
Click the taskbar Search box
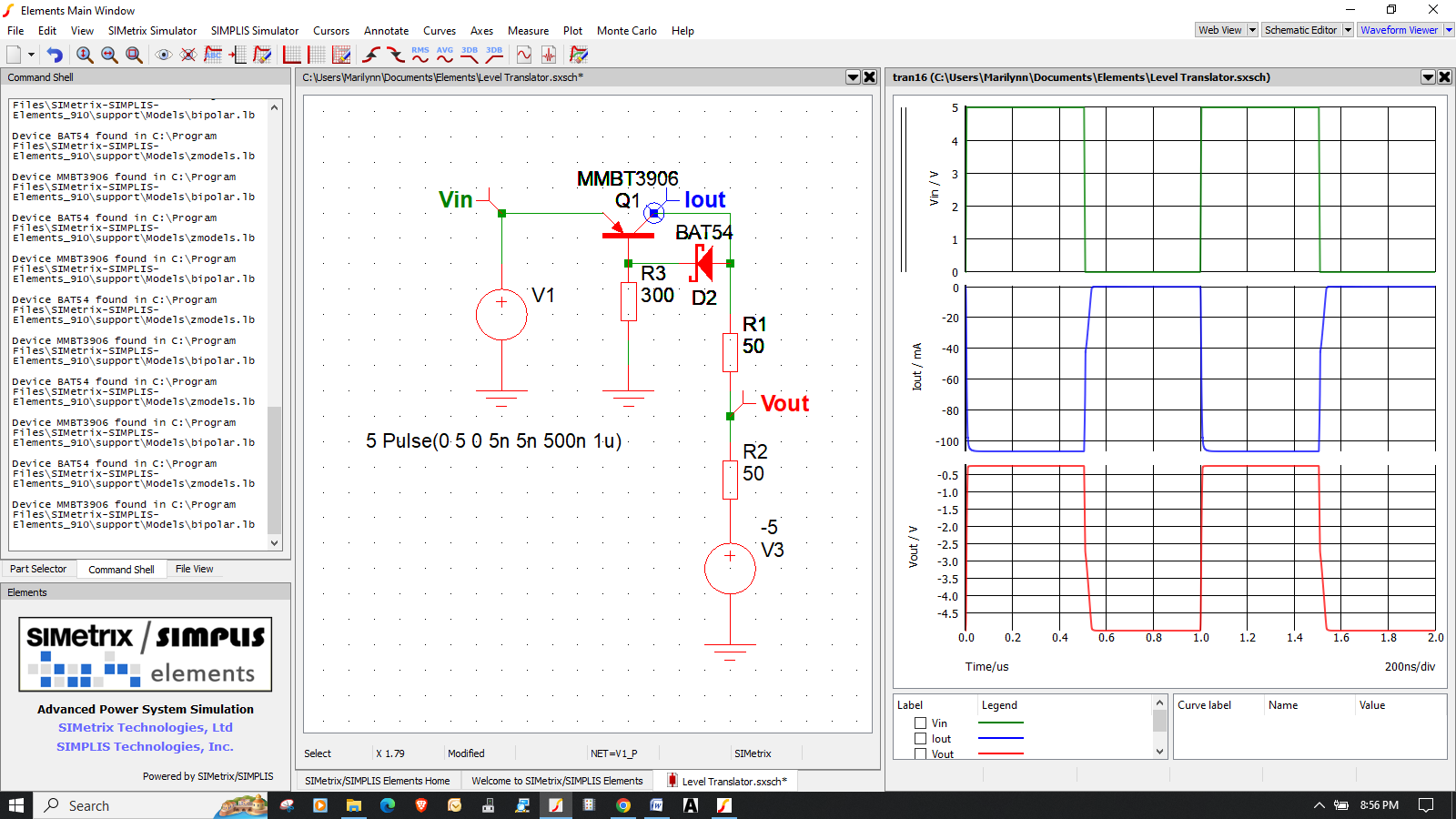coord(151,805)
